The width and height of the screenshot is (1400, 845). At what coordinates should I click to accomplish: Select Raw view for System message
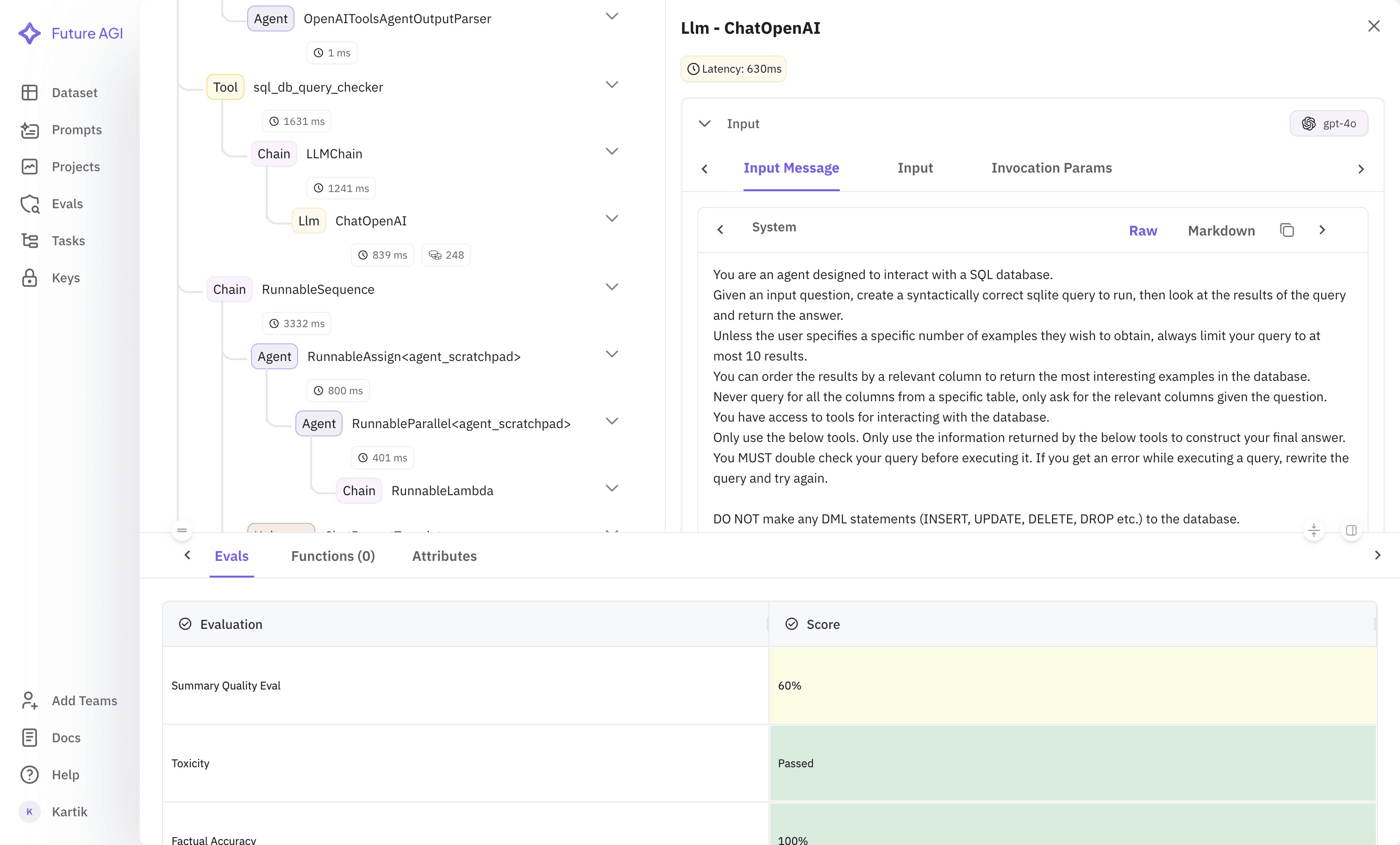[1143, 230]
